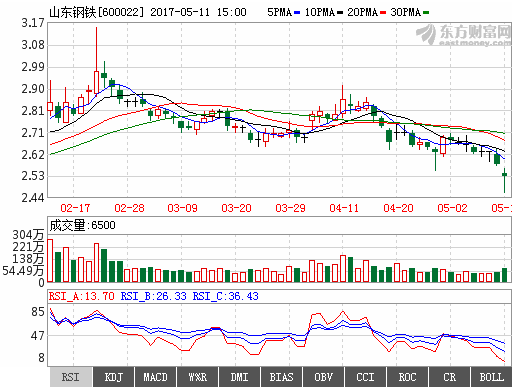
Task: Click the 10PMA black legend marker
Action: (340, 13)
